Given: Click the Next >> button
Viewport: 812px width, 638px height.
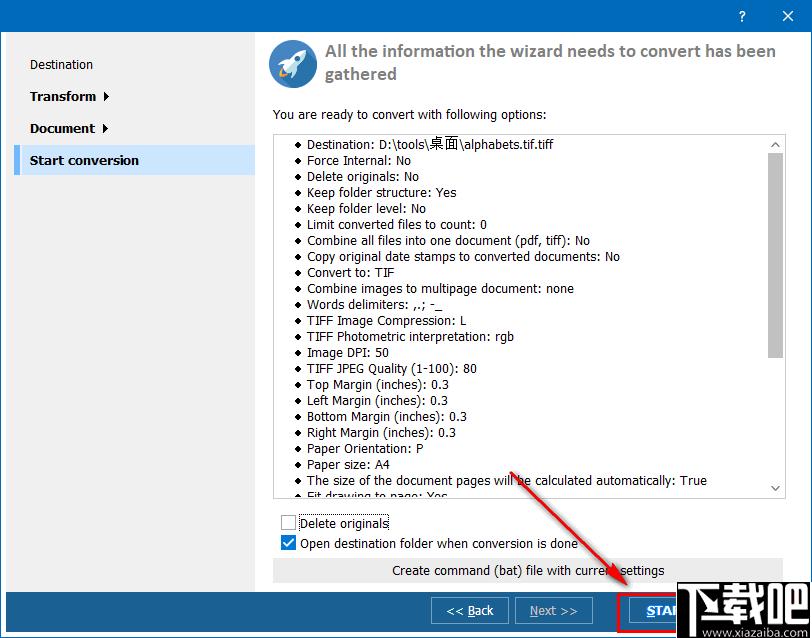Looking at the screenshot, I should [x=554, y=611].
